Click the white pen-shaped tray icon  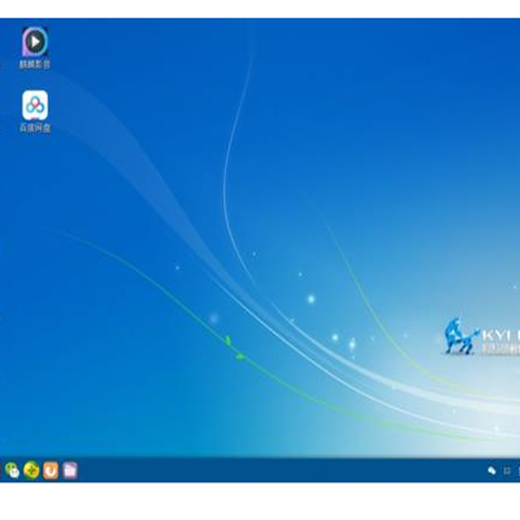pyautogui.click(x=492, y=470)
